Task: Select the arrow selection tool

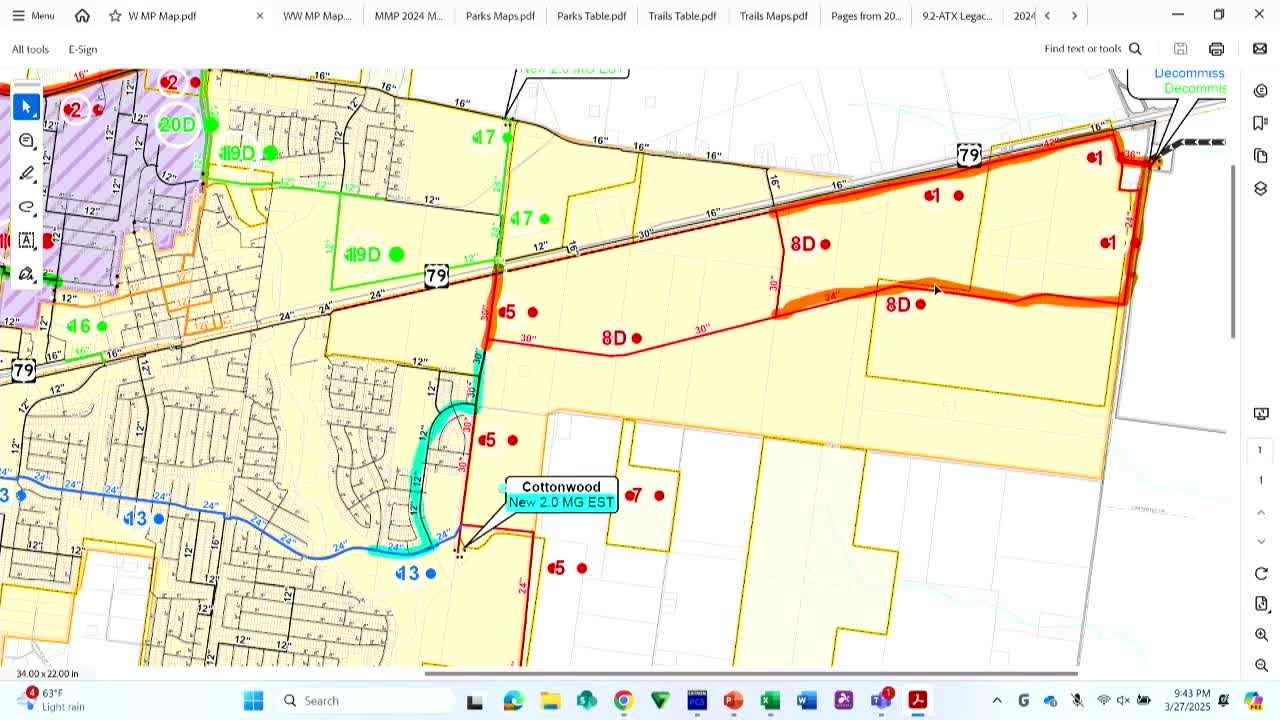Action: pos(27,107)
